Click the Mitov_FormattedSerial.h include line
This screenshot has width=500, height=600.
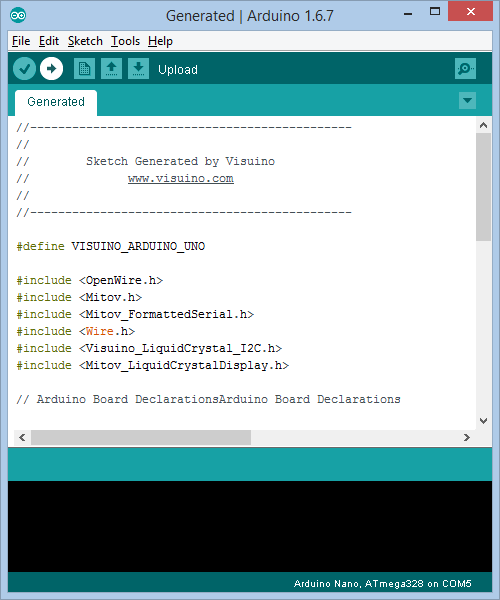click(135, 314)
